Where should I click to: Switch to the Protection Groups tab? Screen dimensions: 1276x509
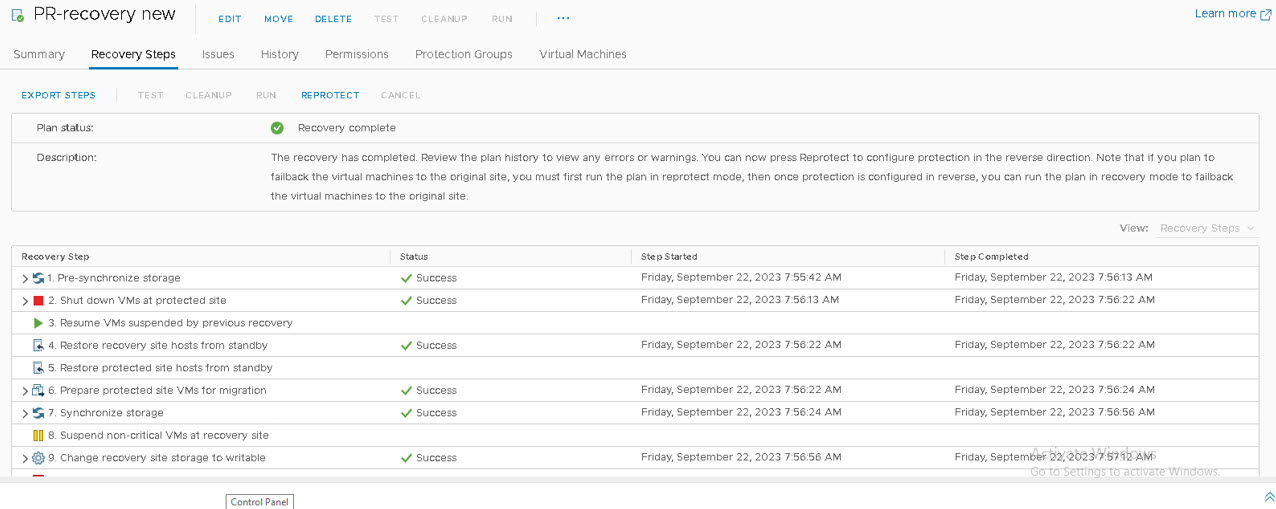point(463,54)
